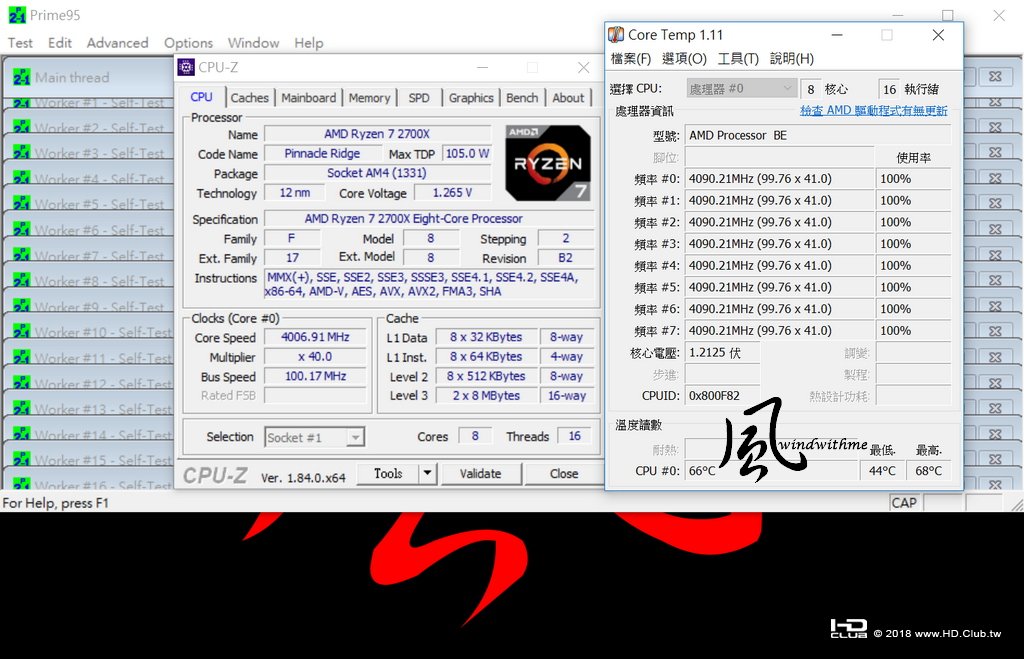Click the Level 3 cache value 2 x 8 MBytes
1024x659 pixels.
pos(487,396)
